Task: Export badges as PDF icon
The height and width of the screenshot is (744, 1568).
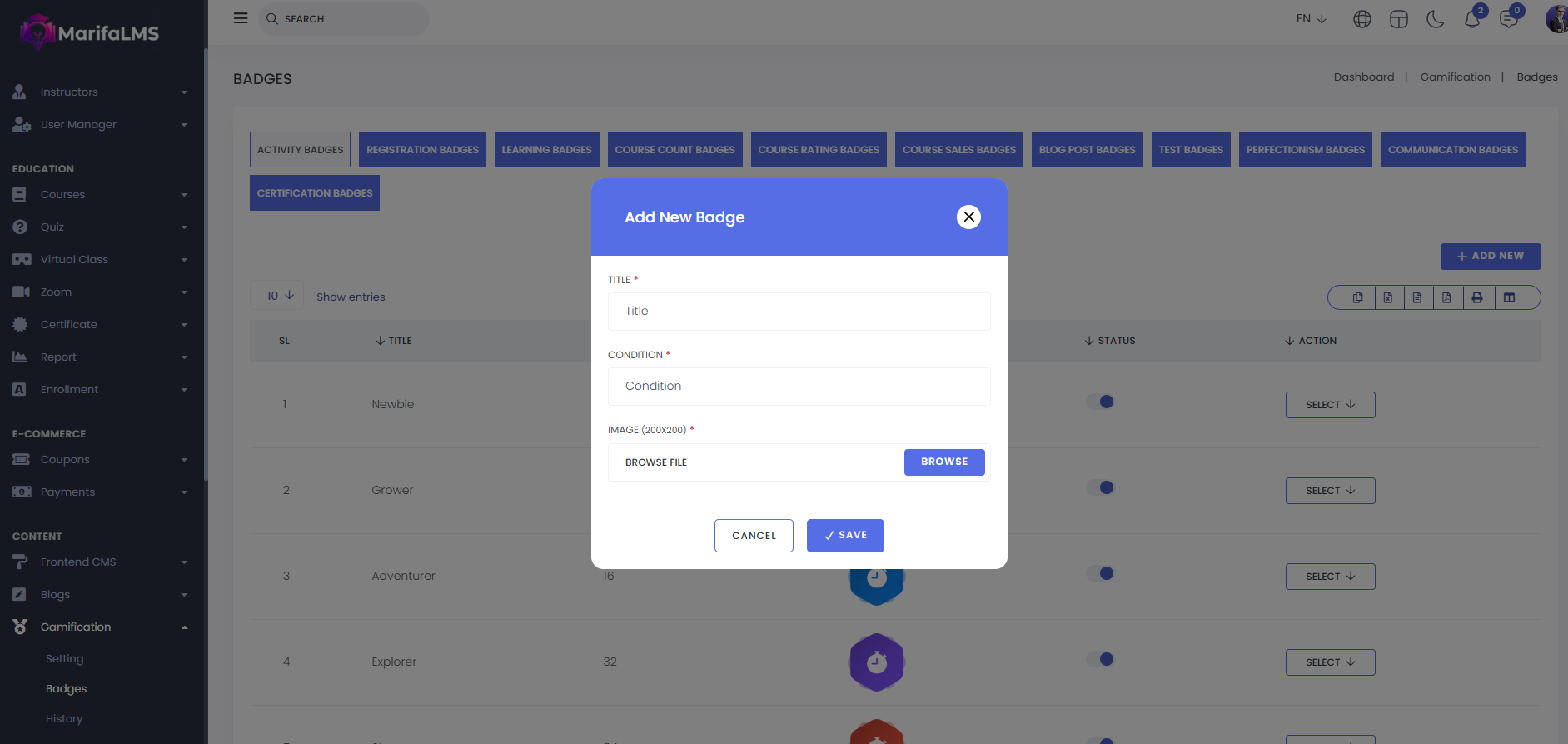Action: point(1446,297)
